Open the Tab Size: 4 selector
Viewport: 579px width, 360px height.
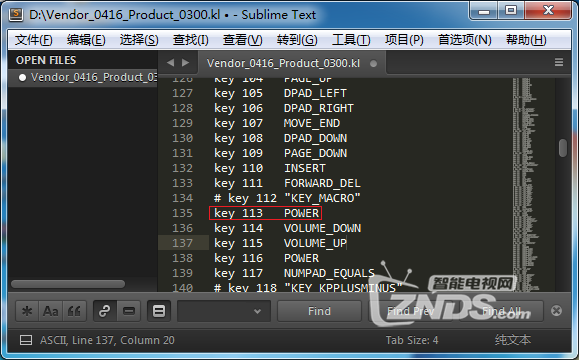click(x=412, y=340)
